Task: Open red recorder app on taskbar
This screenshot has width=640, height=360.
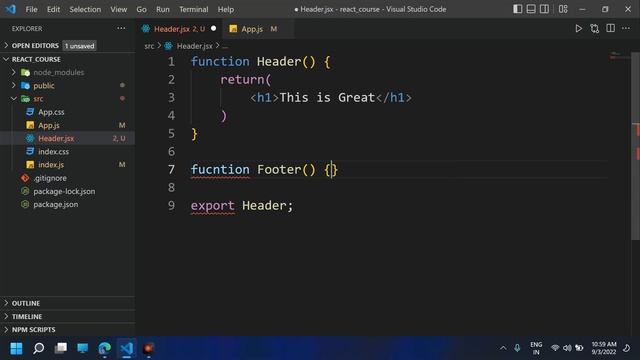Action: click(x=149, y=348)
